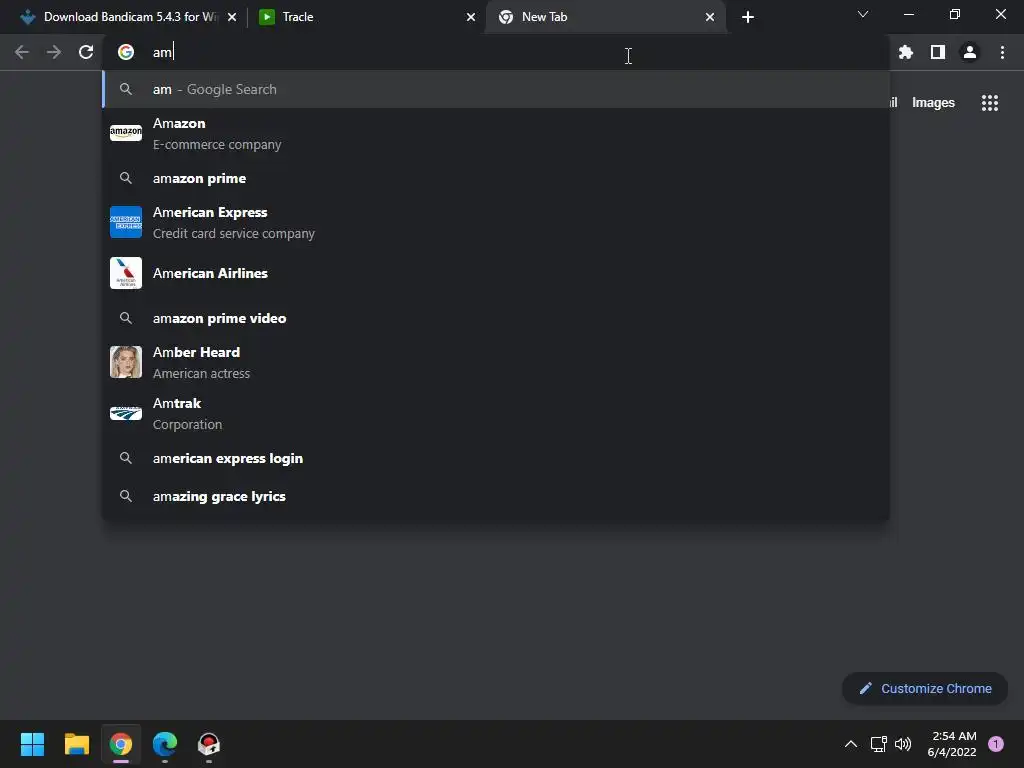Select the Amtrak Corporation suggestion text
The width and height of the screenshot is (1024, 768).
(x=187, y=413)
